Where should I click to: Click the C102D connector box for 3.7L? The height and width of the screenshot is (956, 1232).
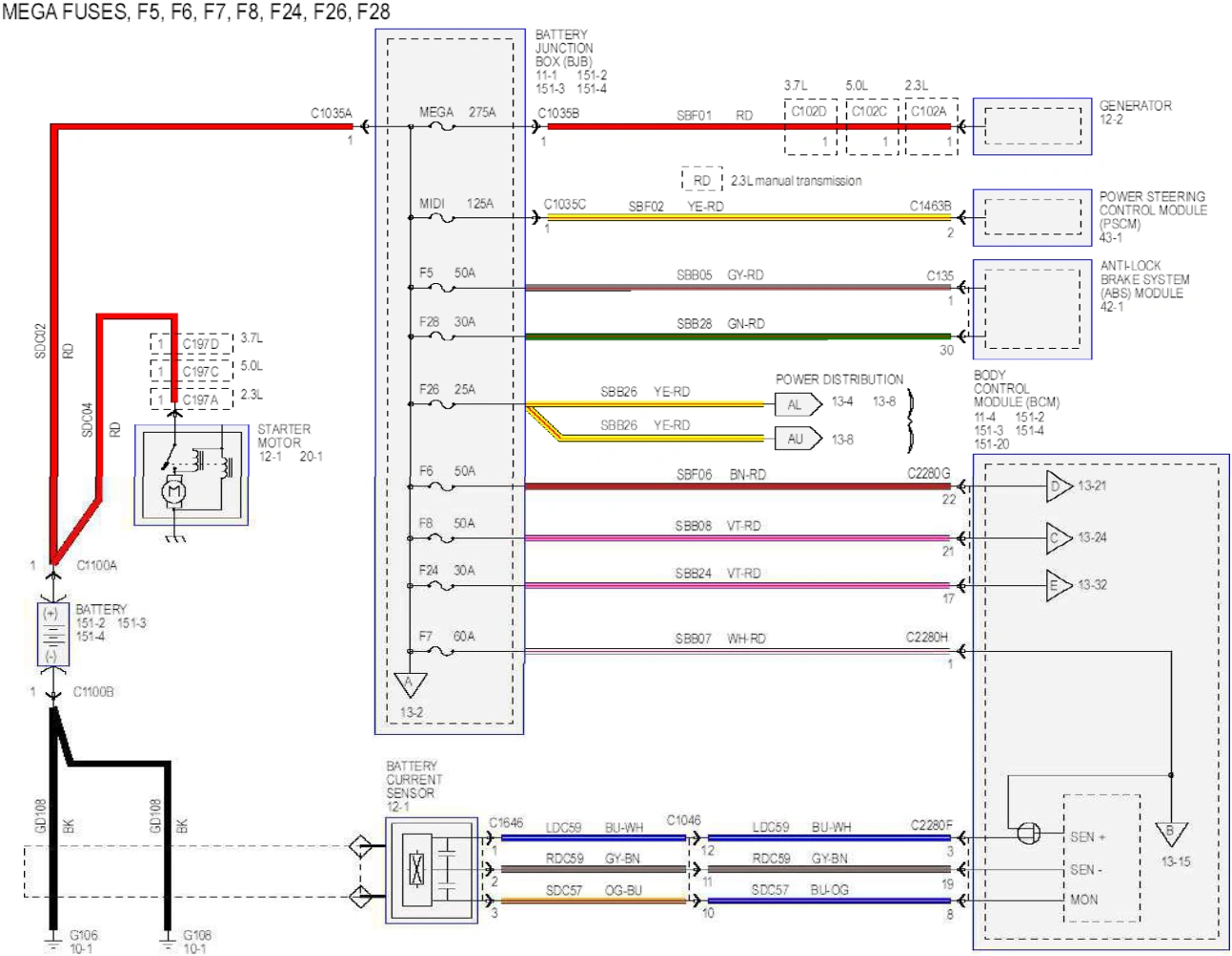point(810,126)
